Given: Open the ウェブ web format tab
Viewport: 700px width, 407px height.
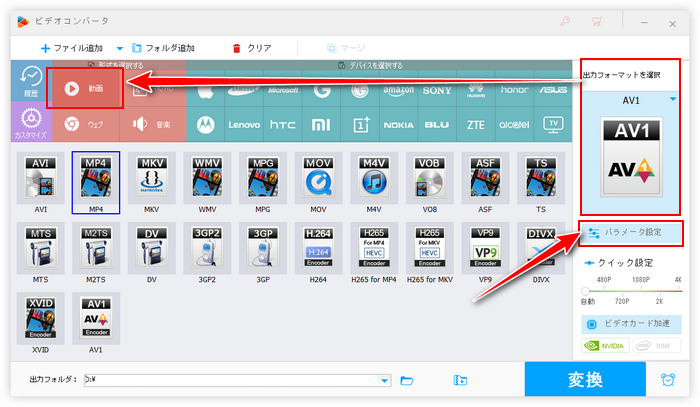Looking at the screenshot, I should (x=86, y=125).
